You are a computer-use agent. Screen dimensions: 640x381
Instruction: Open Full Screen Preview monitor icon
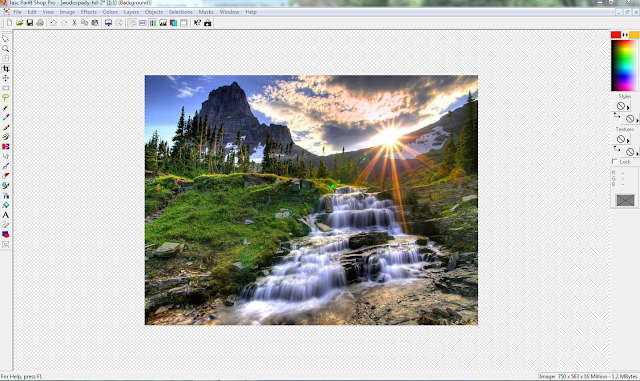(108, 23)
